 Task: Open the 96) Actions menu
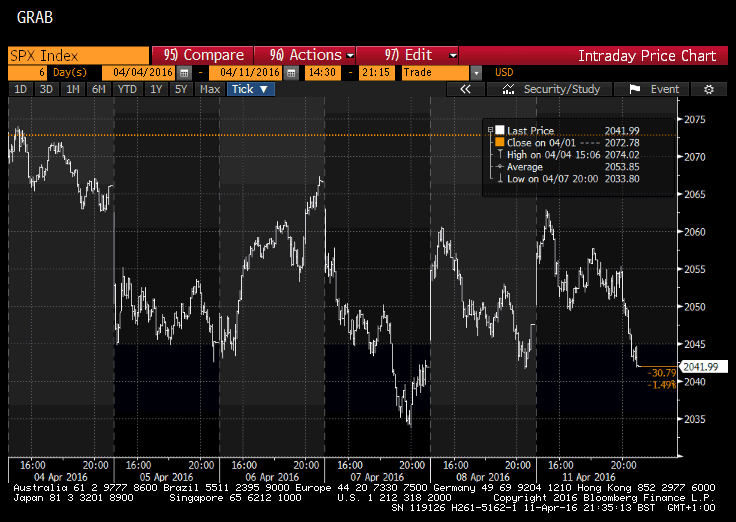[x=305, y=55]
